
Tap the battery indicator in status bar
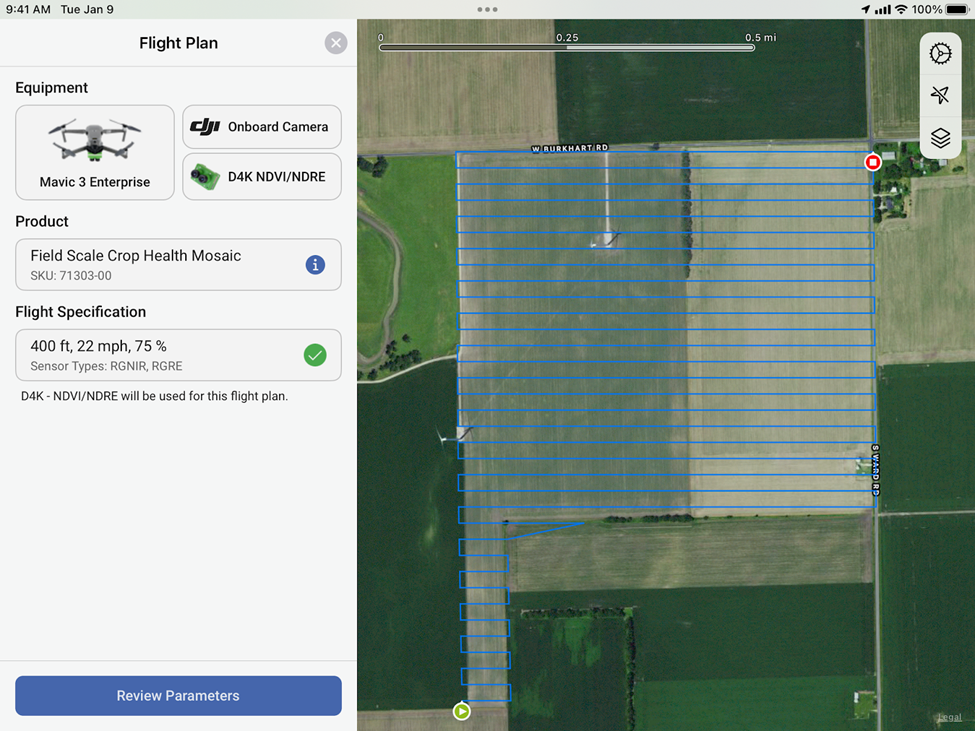click(957, 9)
